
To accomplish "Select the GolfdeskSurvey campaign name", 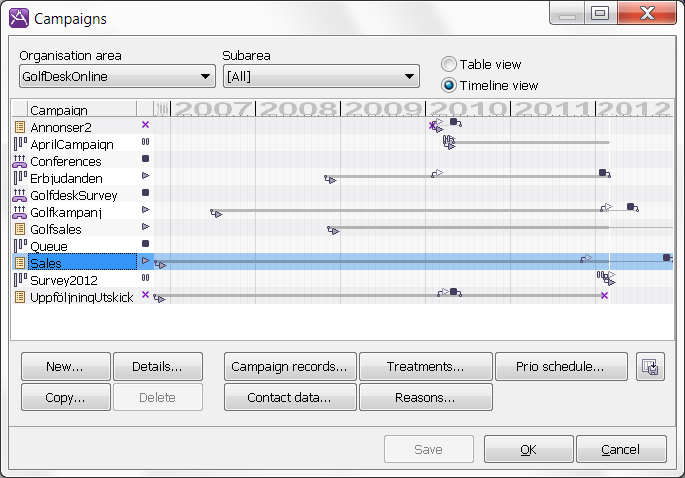I will coord(73,195).
